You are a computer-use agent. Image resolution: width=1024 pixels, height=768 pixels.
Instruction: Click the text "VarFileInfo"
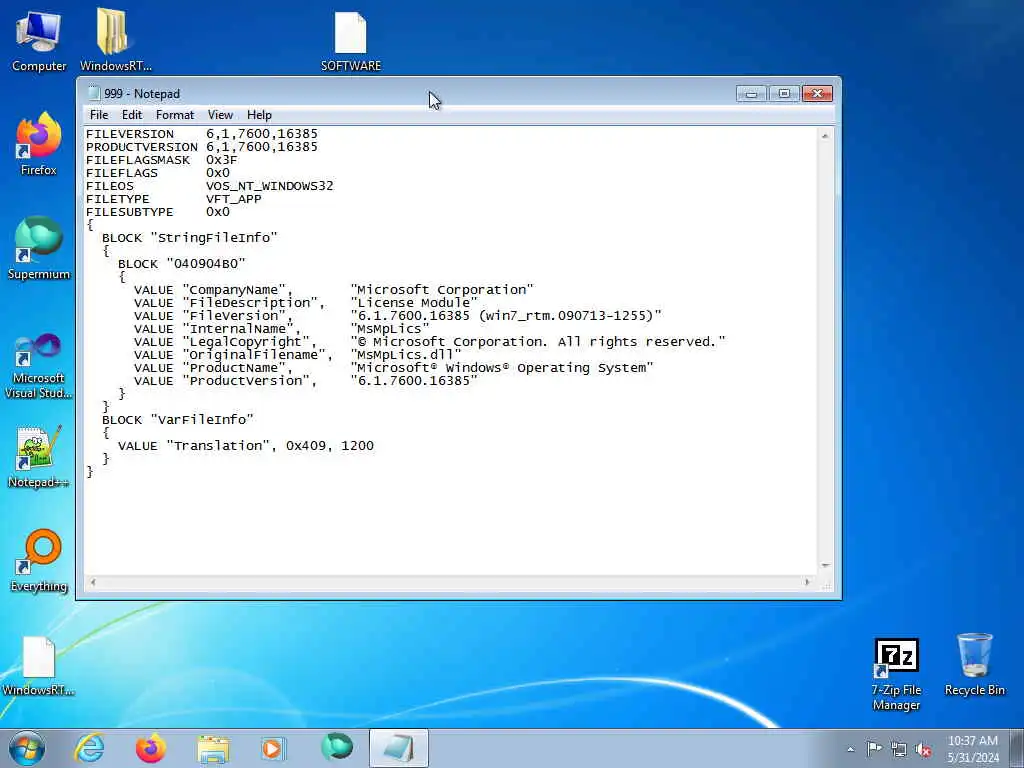click(x=202, y=420)
